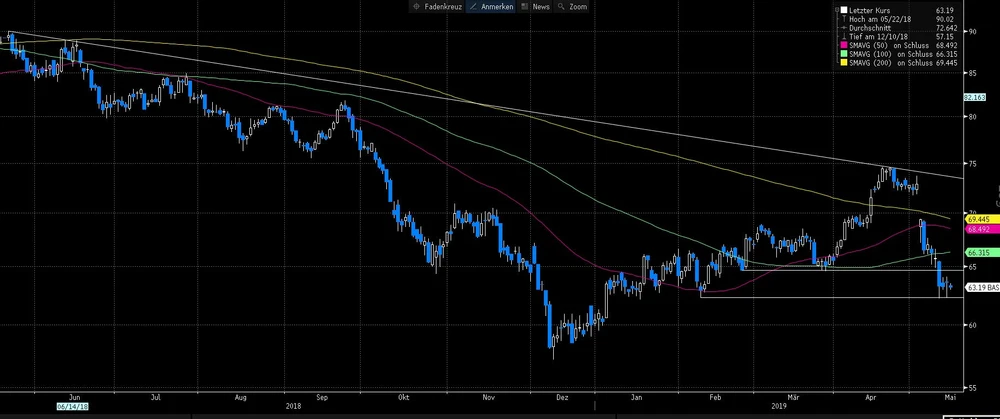Viewport: 1000px width, 419px height.
Task: Click the News panel icon
Action: (x=525, y=6)
